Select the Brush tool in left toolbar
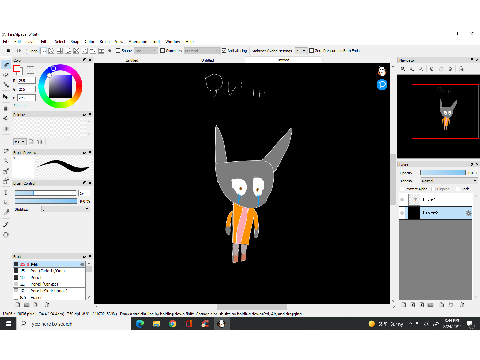The image size is (480, 360). click(x=6, y=65)
